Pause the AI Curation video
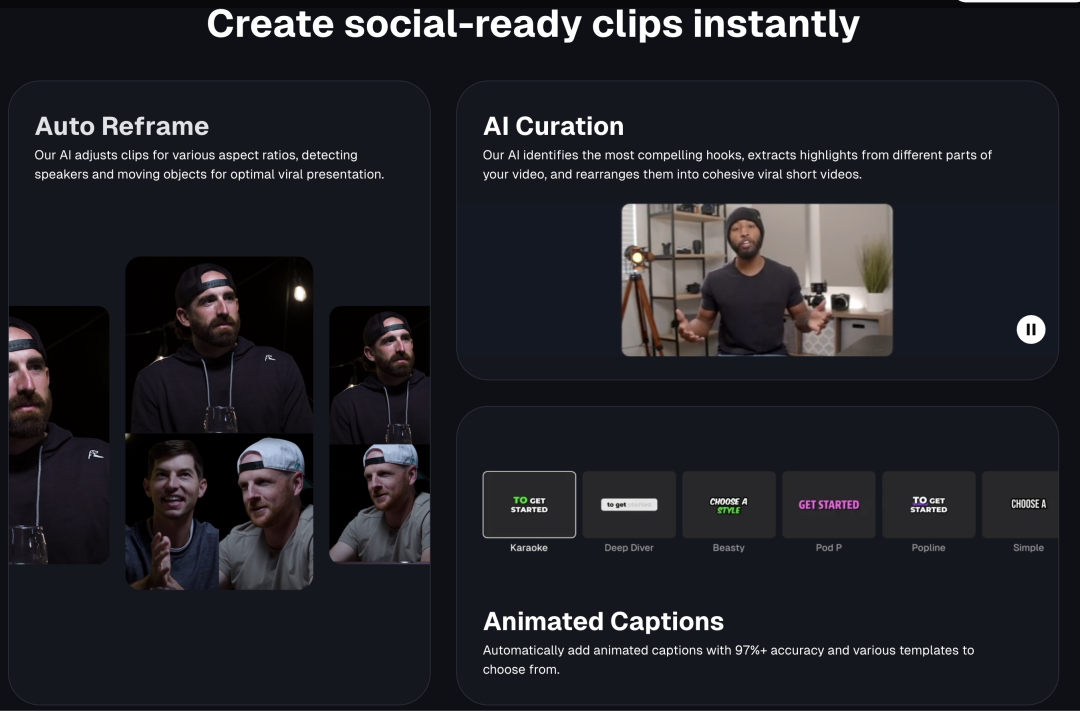Image resolution: width=1080 pixels, height=711 pixels. [x=1031, y=329]
